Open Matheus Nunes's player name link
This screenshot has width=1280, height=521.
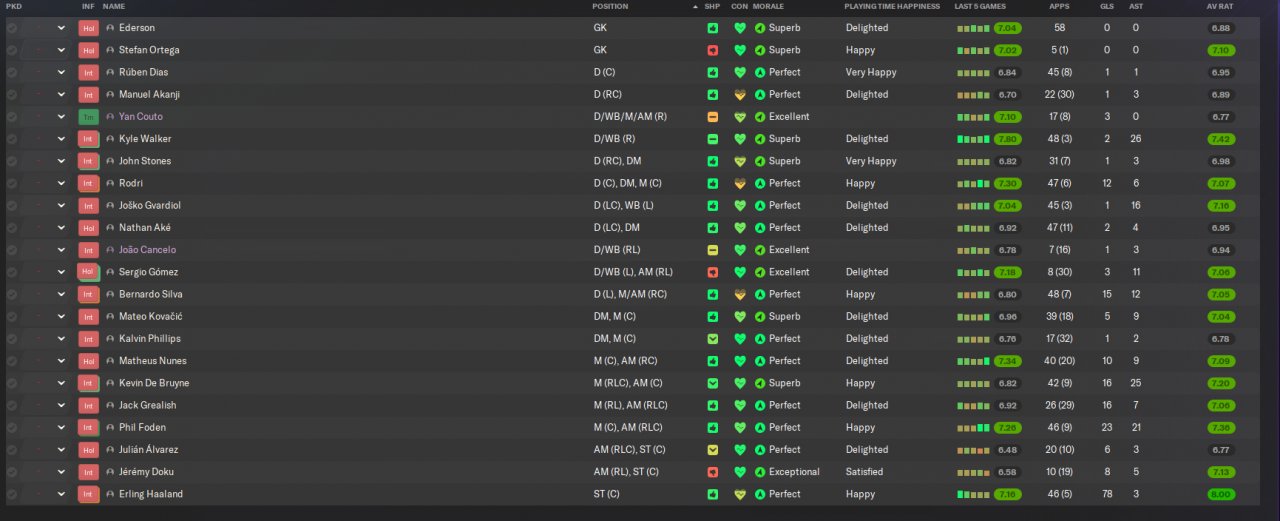coord(153,361)
